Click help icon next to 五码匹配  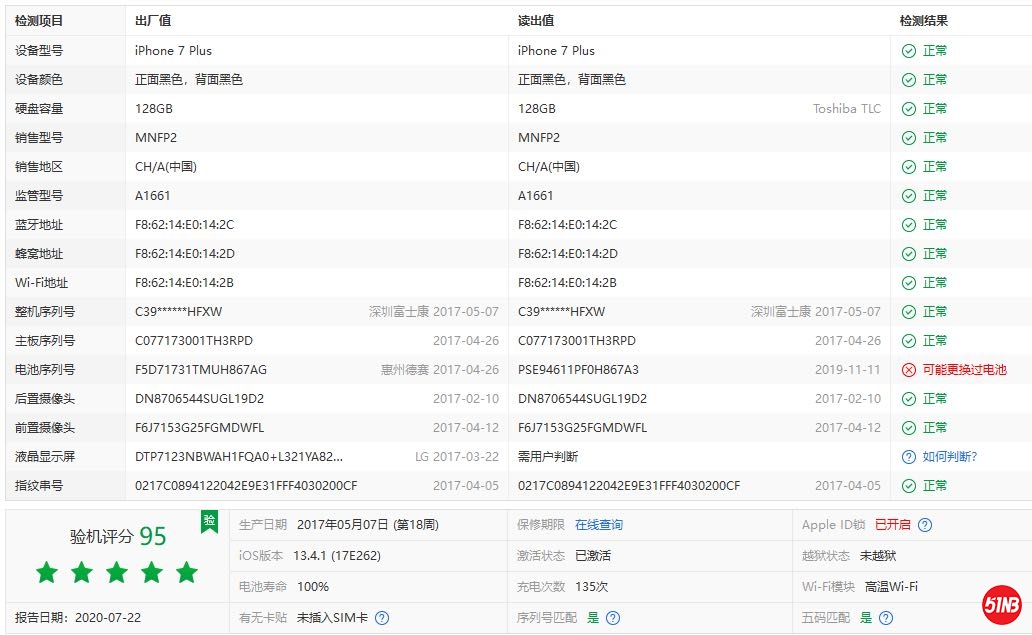coord(886,618)
